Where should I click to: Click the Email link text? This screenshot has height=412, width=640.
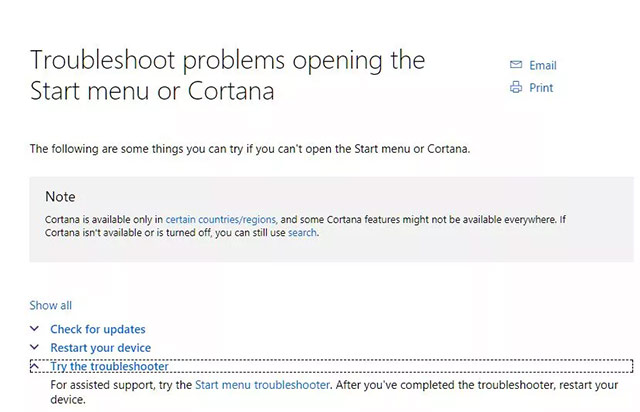[x=543, y=65]
